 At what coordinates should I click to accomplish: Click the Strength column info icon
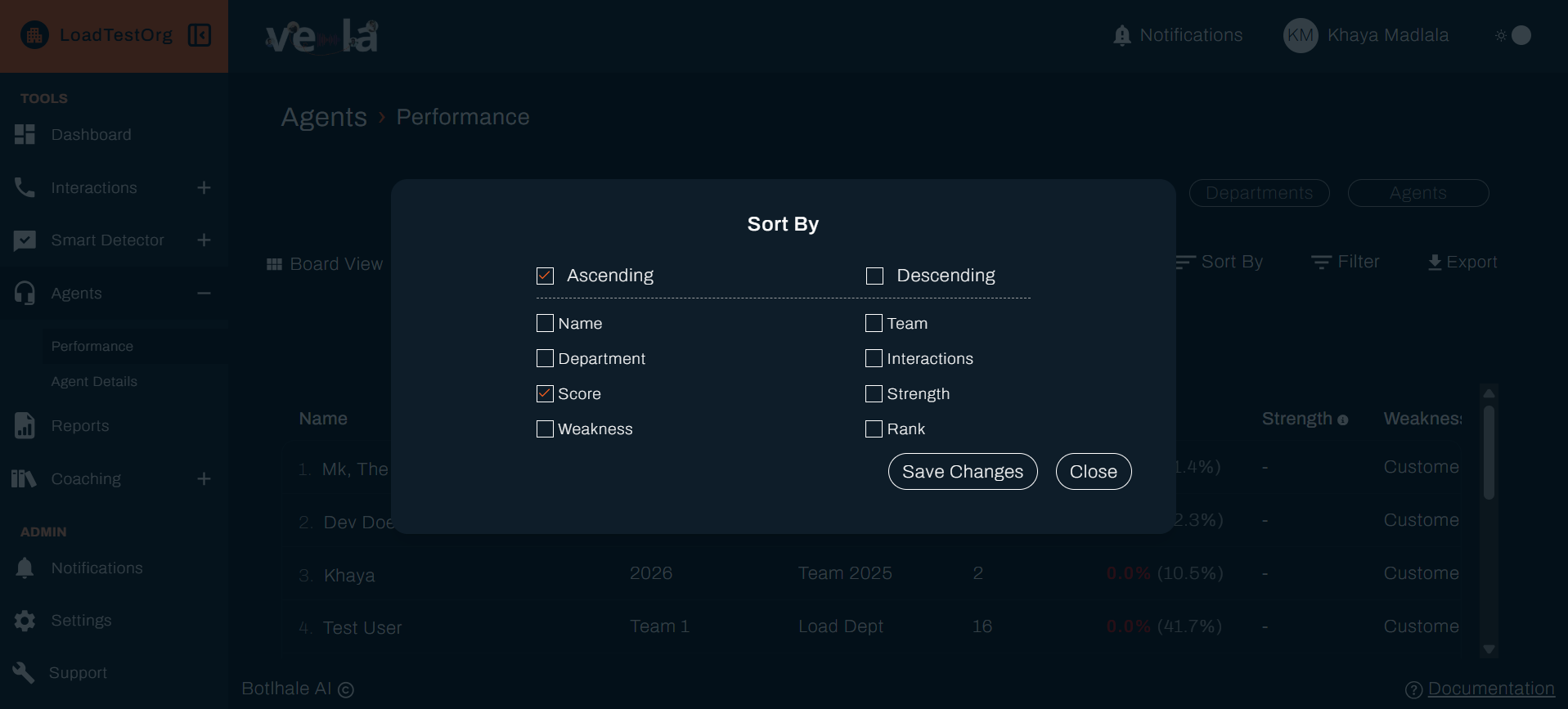pos(1342,420)
